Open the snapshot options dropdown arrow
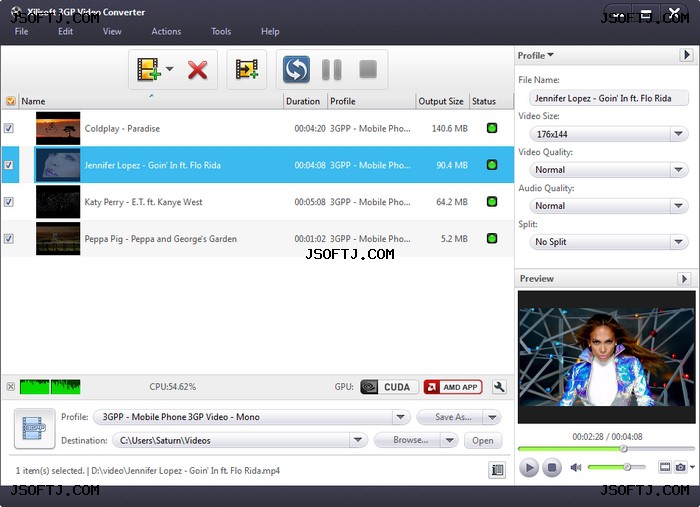 coord(692,467)
